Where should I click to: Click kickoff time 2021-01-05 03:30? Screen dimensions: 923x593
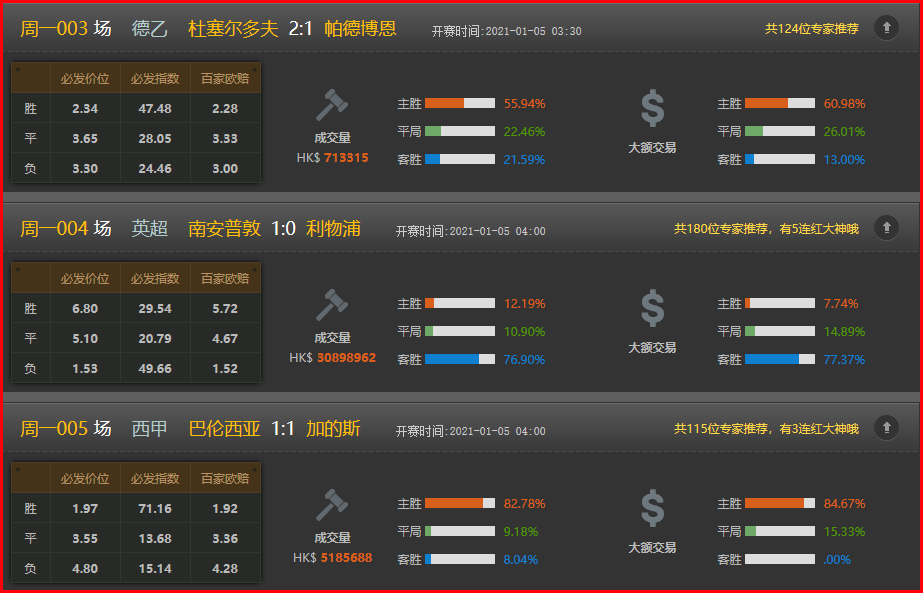tap(533, 31)
